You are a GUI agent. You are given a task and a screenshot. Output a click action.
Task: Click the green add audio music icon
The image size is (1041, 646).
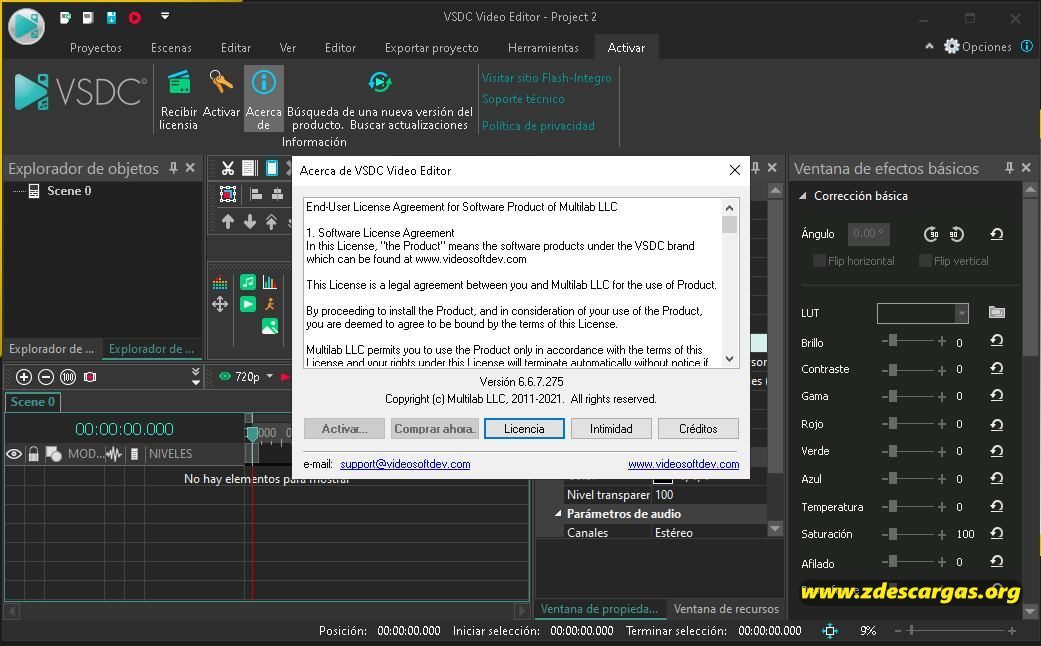click(x=248, y=282)
